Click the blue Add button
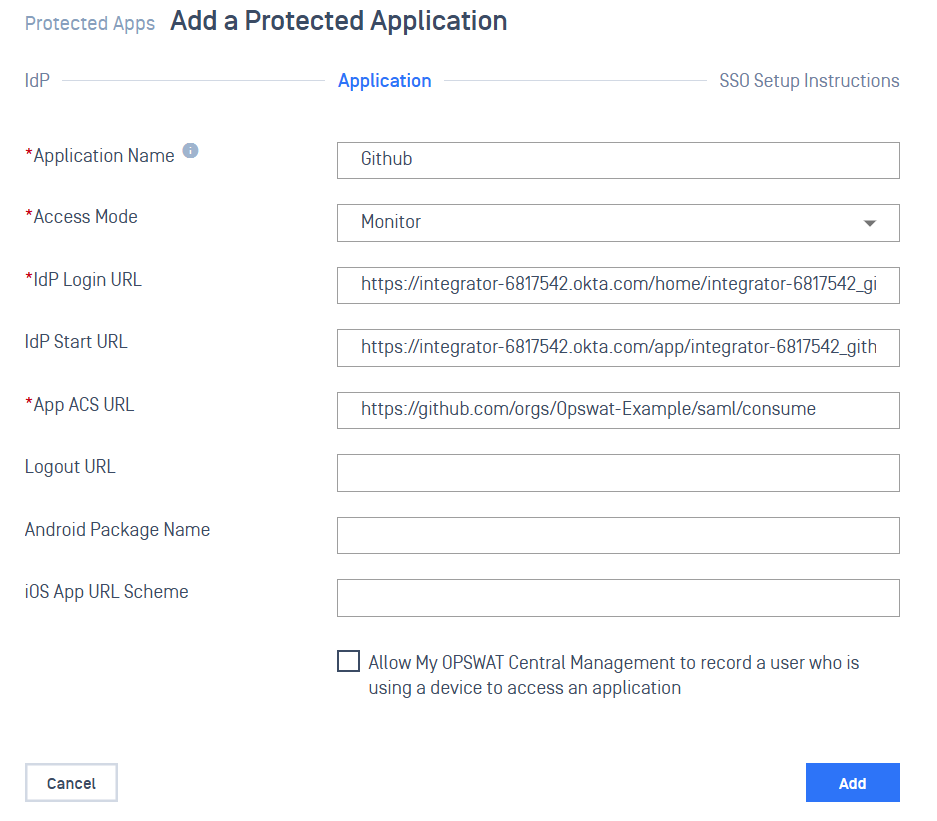This screenshot has width=937, height=821. point(852,783)
